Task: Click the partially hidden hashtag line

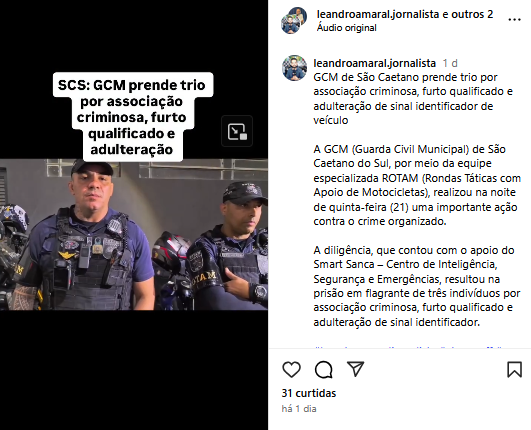Action: [x=406, y=347]
